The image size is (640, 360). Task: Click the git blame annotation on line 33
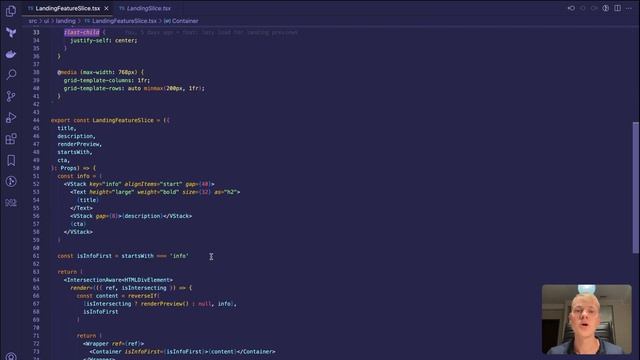pos(211,32)
